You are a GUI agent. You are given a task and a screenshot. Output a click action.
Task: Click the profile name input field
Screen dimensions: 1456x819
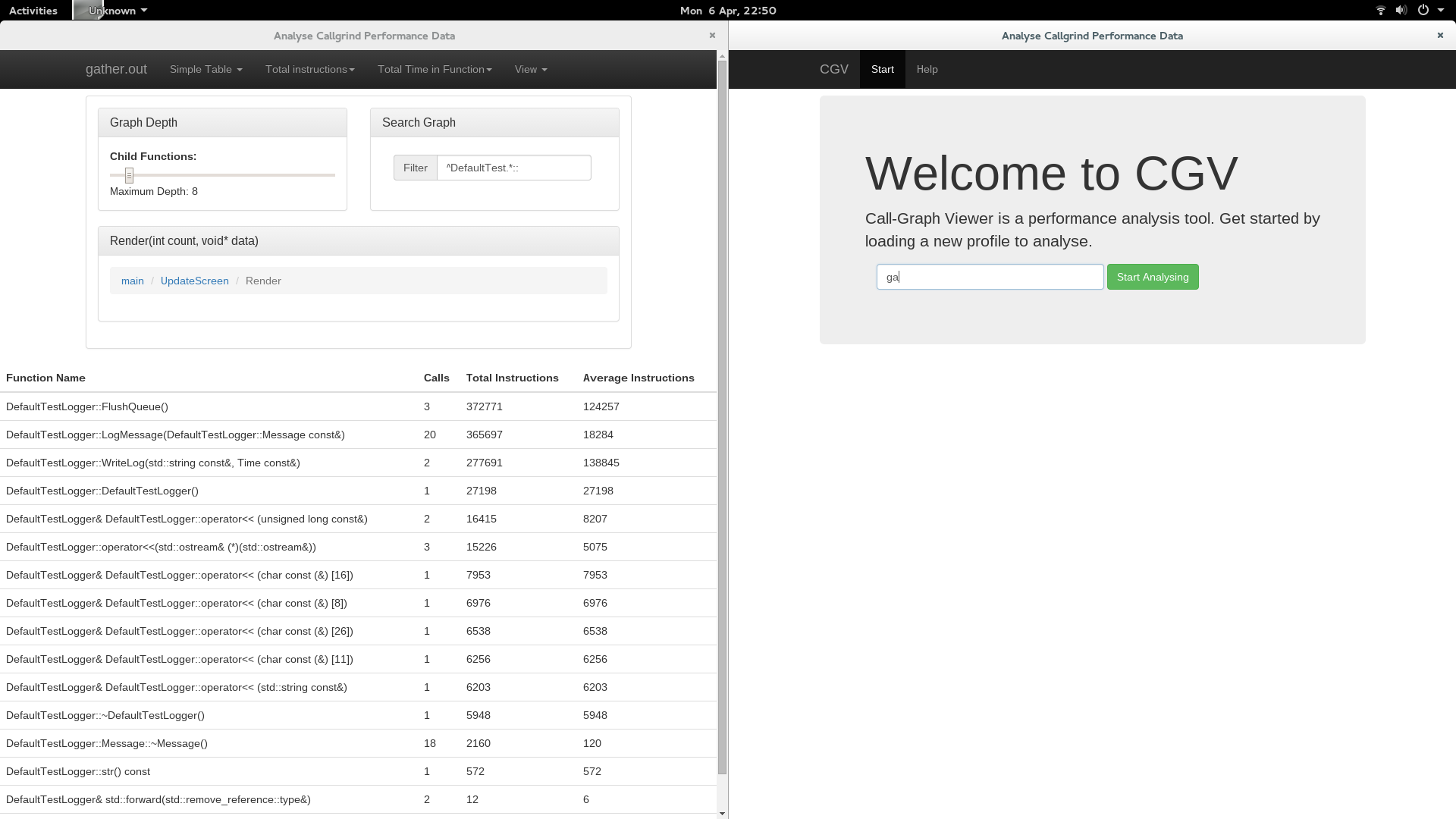pos(989,277)
